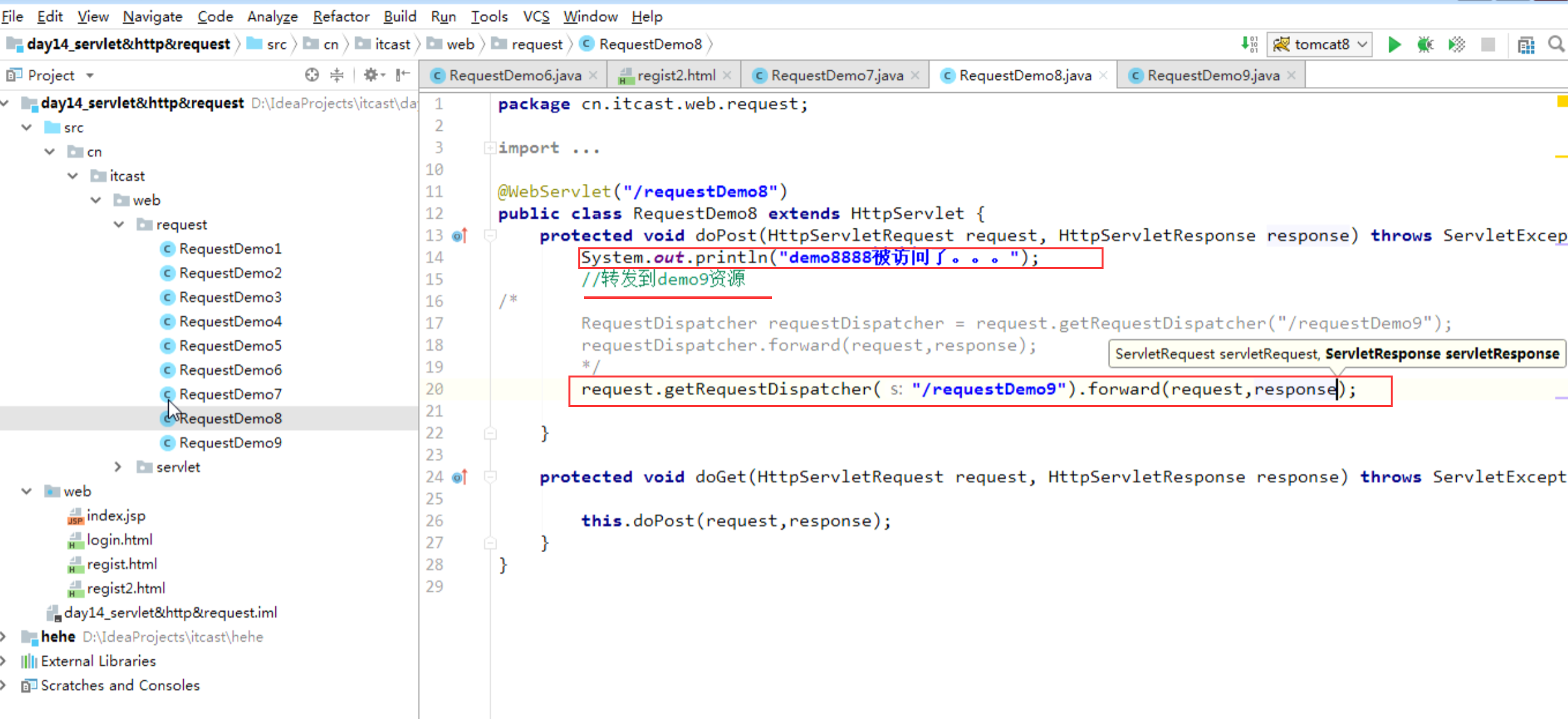Click the Search Everywhere magnifier icon
The height and width of the screenshot is (719, 1568).
(x=1556, y=44)
